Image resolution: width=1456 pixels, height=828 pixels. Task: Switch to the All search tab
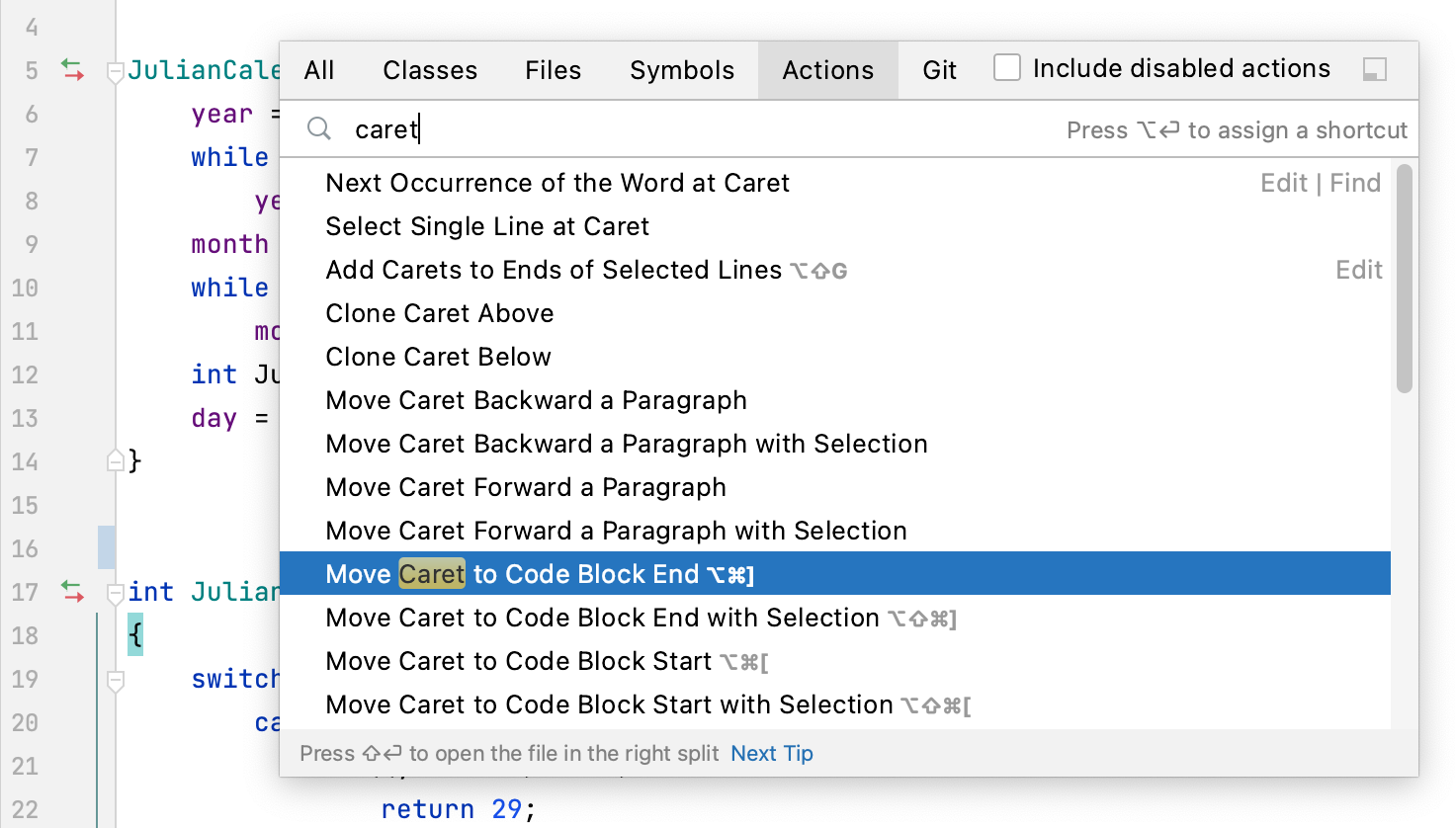click(319, 69)
